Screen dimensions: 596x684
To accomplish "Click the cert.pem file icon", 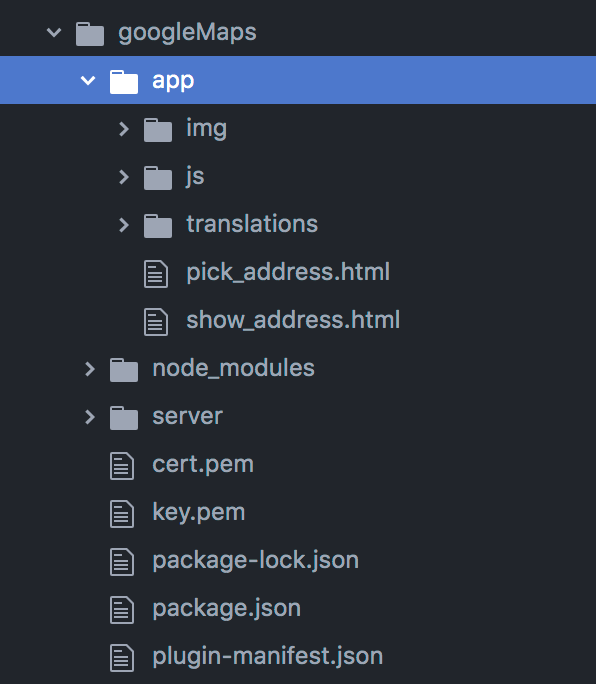I will point(122,466).
